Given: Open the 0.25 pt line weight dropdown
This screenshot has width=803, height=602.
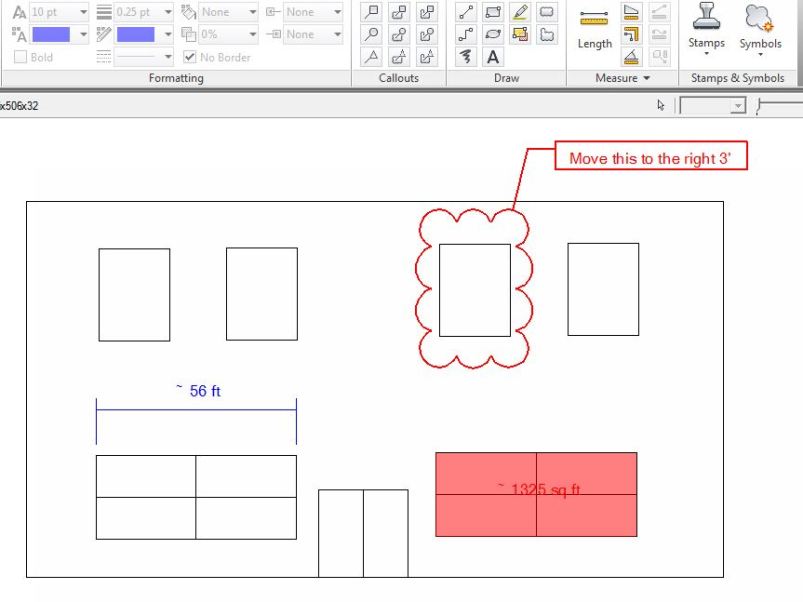Looking at the screenshot, I should [168, 12].
